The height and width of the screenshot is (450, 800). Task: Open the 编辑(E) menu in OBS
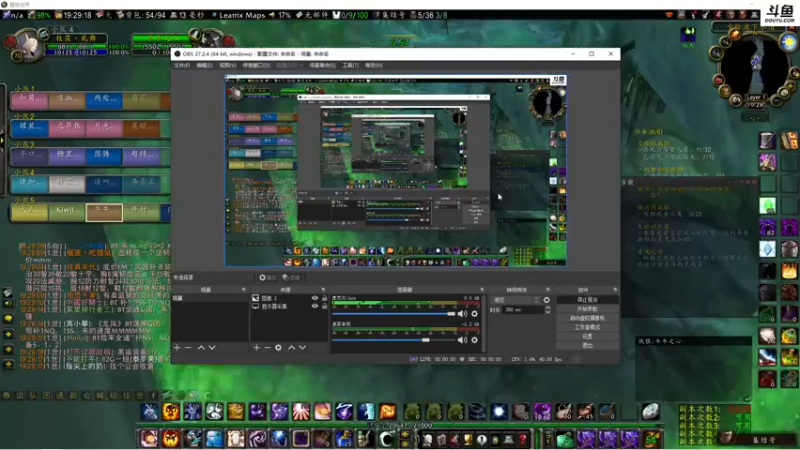(x=204, y=65)
